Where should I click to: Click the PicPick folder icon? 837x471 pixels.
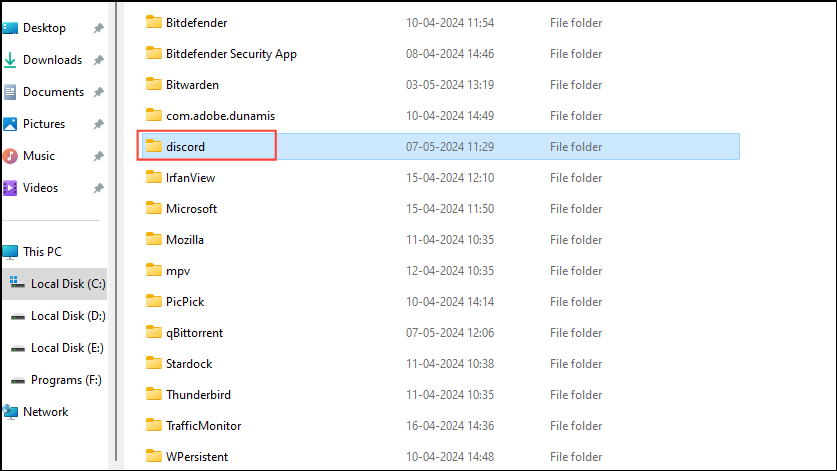[x=154, y=301]
